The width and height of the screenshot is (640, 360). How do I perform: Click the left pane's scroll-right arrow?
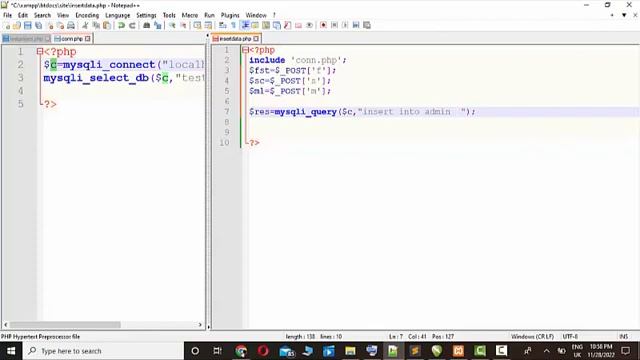[200, 325]
